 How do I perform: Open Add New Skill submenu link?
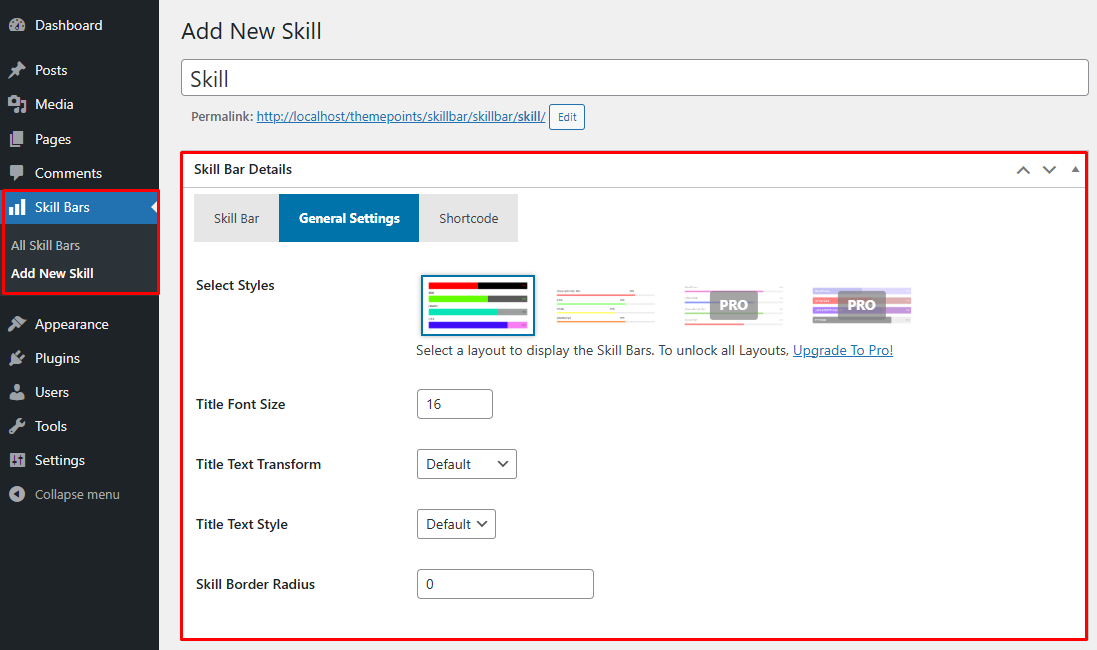click(x=52, y=274)
